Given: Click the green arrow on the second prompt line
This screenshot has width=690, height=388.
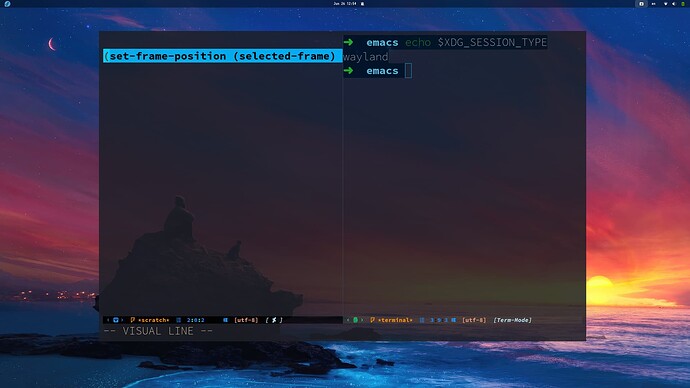Looking at the screenshot, I should tap(349, 70).
